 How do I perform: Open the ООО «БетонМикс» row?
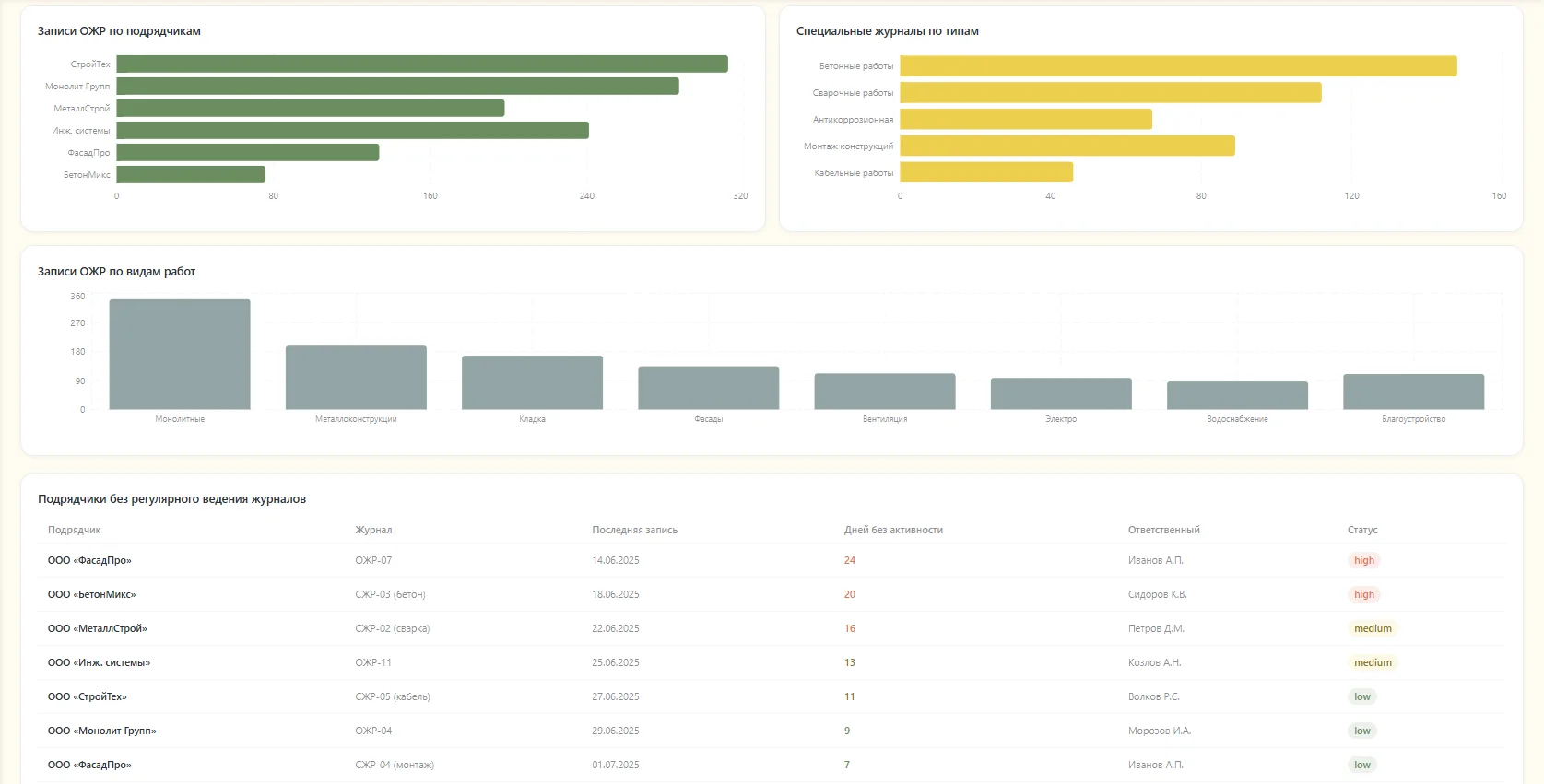tap(772, 594)
